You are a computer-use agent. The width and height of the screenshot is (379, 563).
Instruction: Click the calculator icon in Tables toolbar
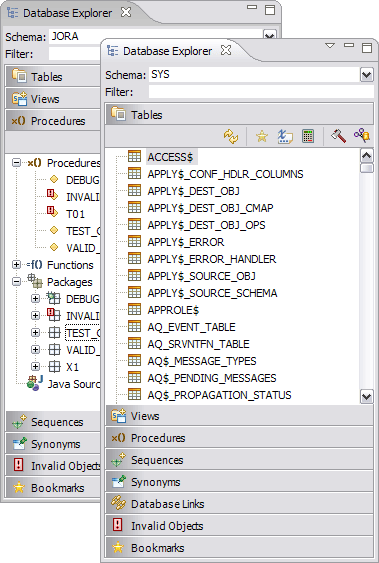coord(308,136)
